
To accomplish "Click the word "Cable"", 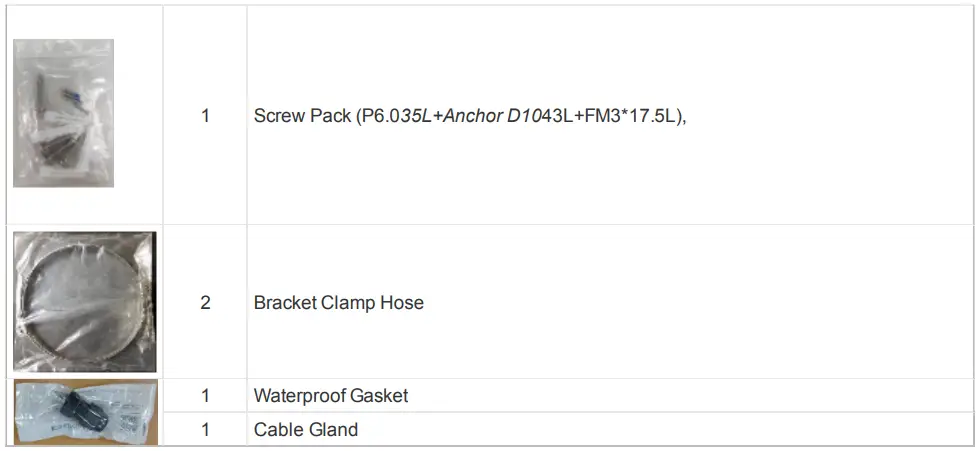I will [278, 430].
